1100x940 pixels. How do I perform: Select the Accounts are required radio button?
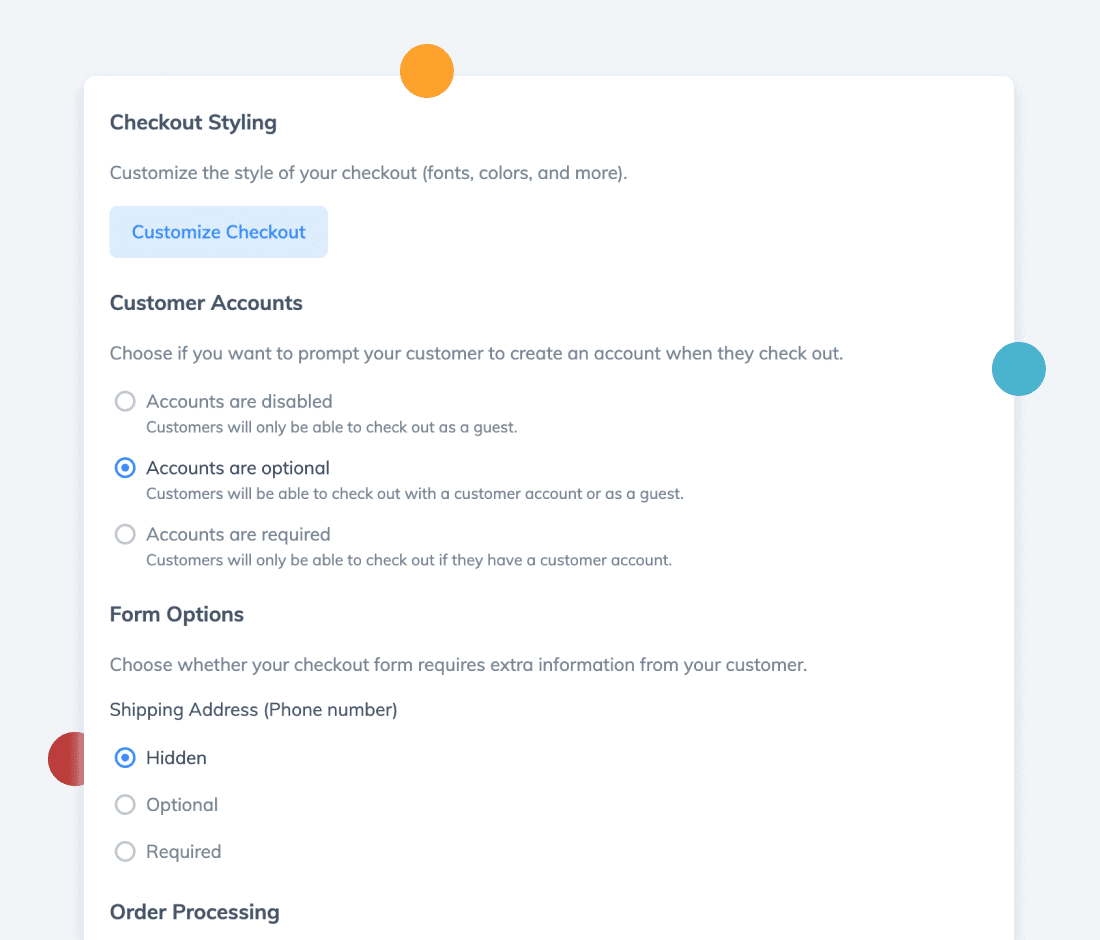pos(125,535)
